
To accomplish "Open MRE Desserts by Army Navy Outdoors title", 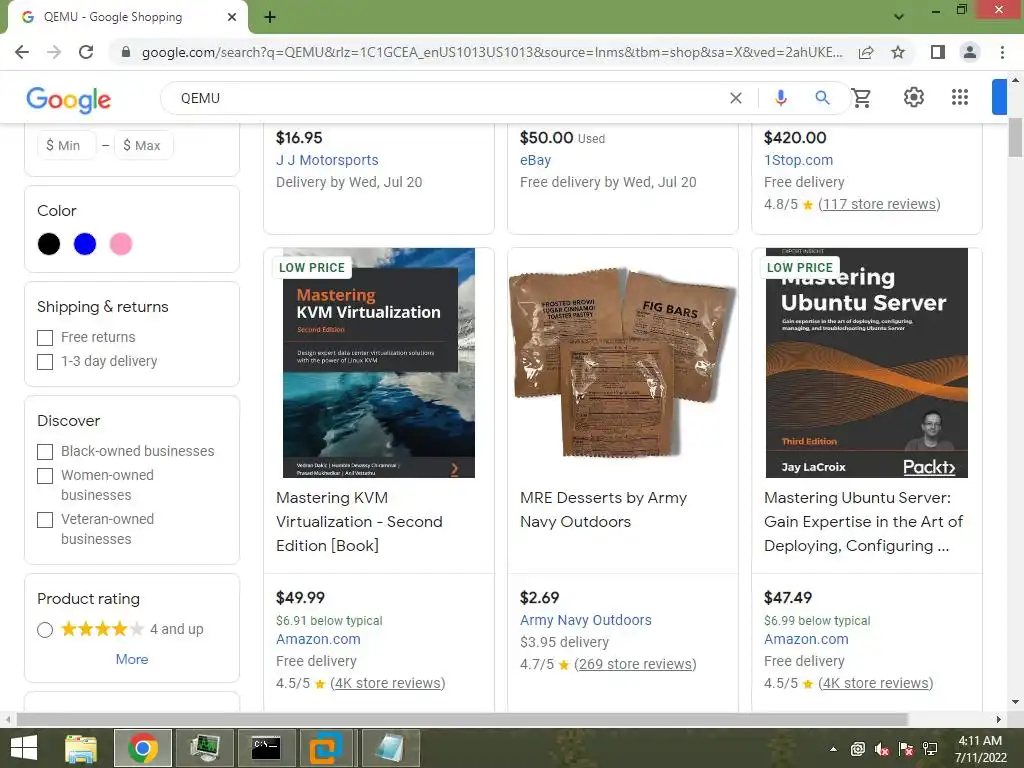I will pos(603,510).
